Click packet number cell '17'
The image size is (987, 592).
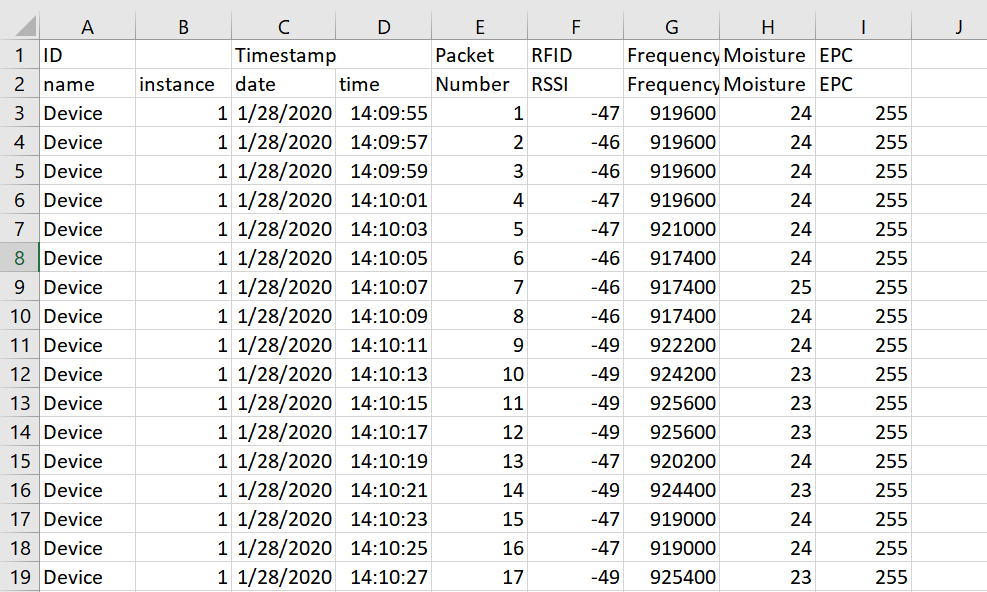[x=480, y=576]
